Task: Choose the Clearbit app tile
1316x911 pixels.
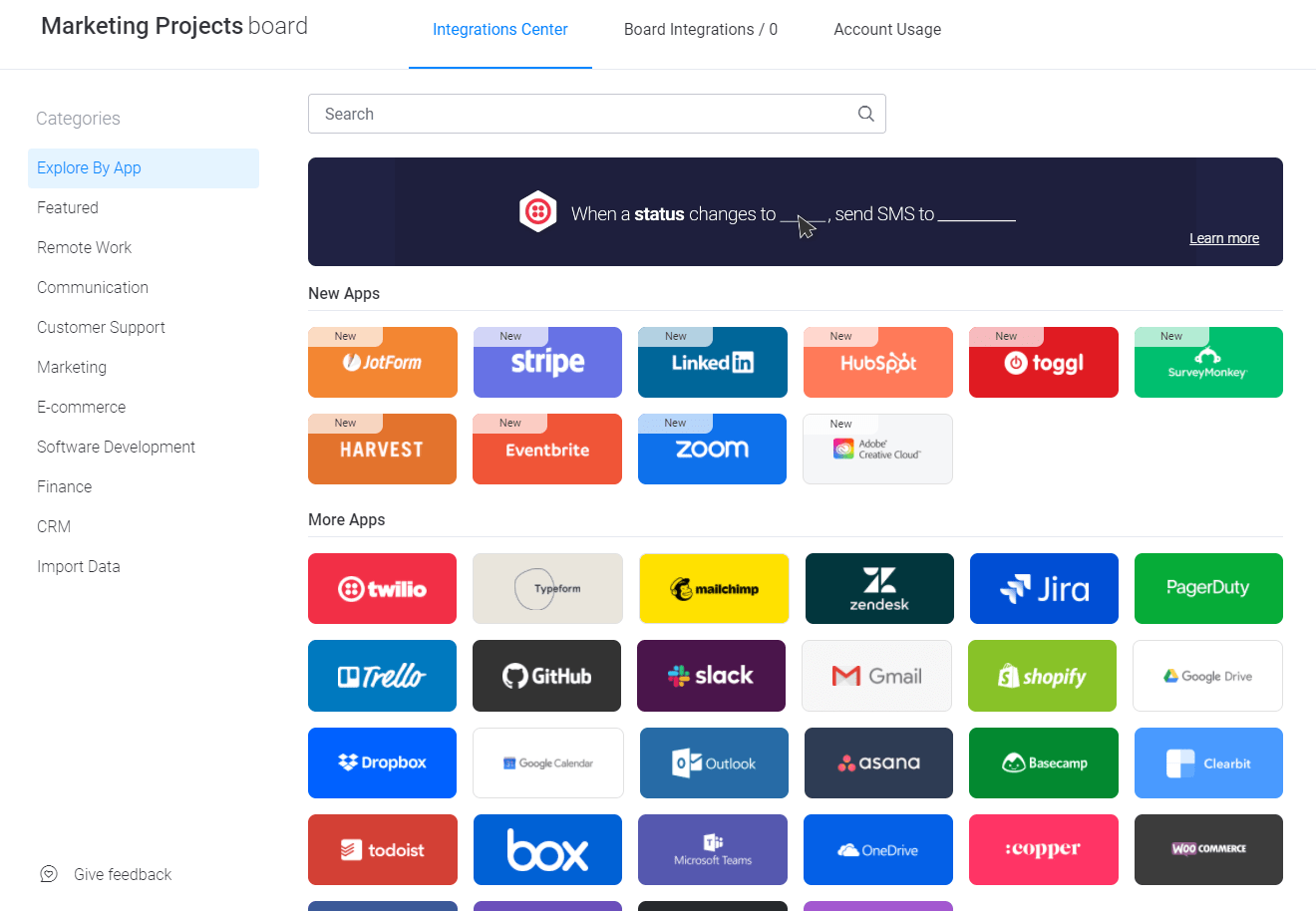Action: (1208, 762)
